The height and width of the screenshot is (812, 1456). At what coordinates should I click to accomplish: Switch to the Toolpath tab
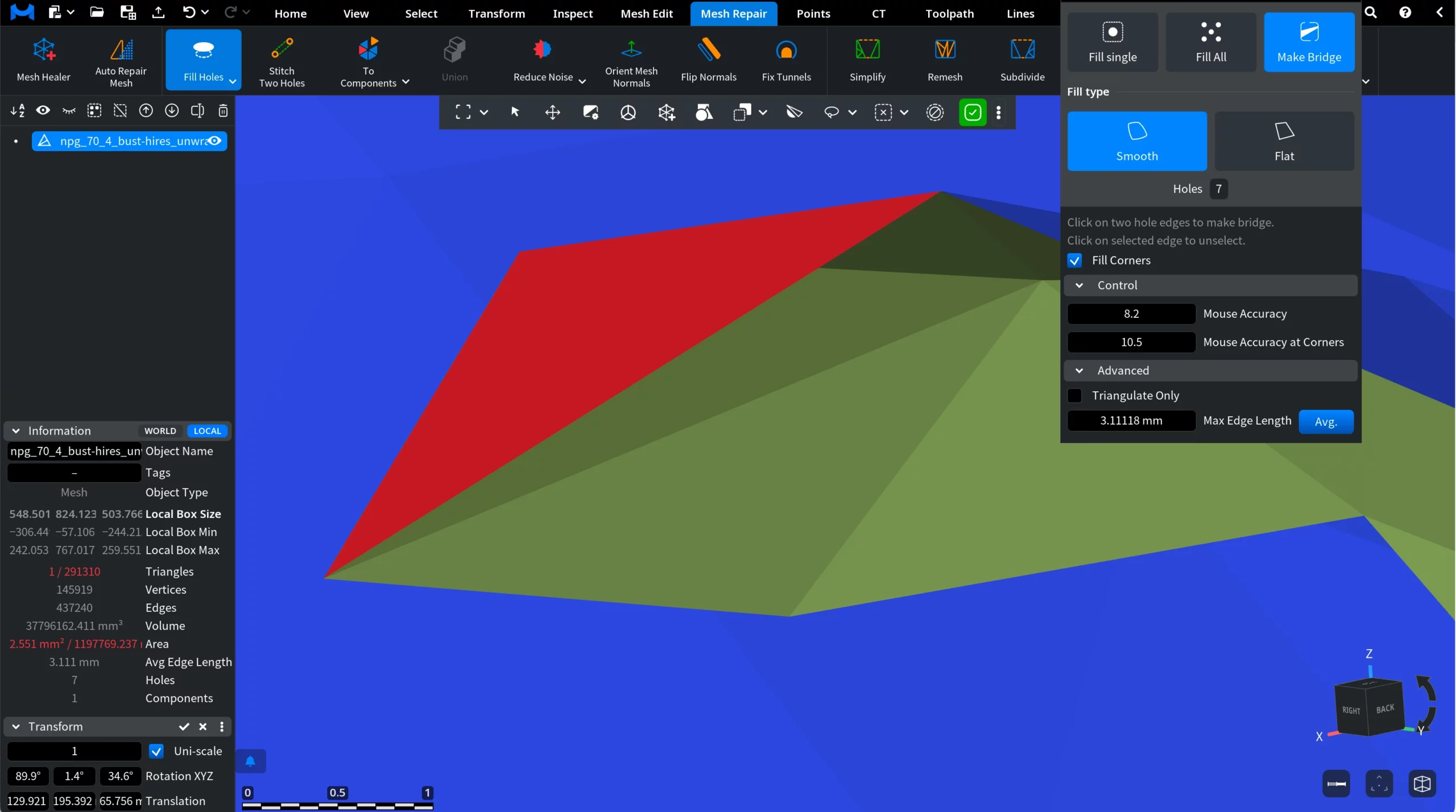(x=948, y=13)
